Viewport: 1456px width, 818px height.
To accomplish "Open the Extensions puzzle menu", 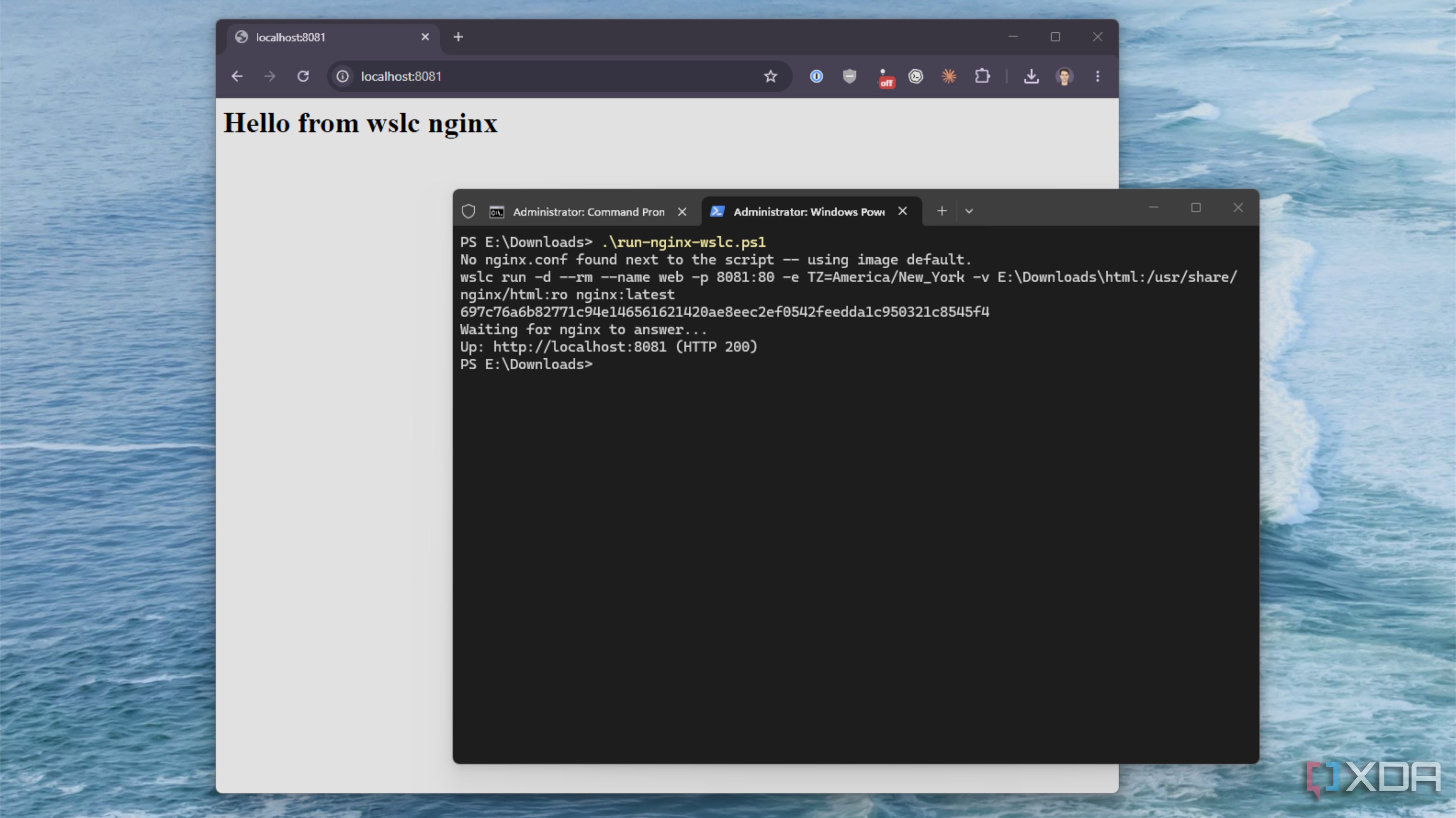I will point(983,76).
